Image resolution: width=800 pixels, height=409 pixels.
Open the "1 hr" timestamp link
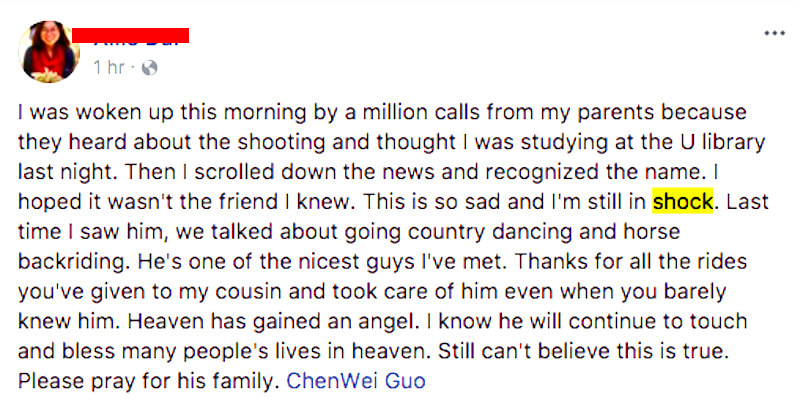108,68
